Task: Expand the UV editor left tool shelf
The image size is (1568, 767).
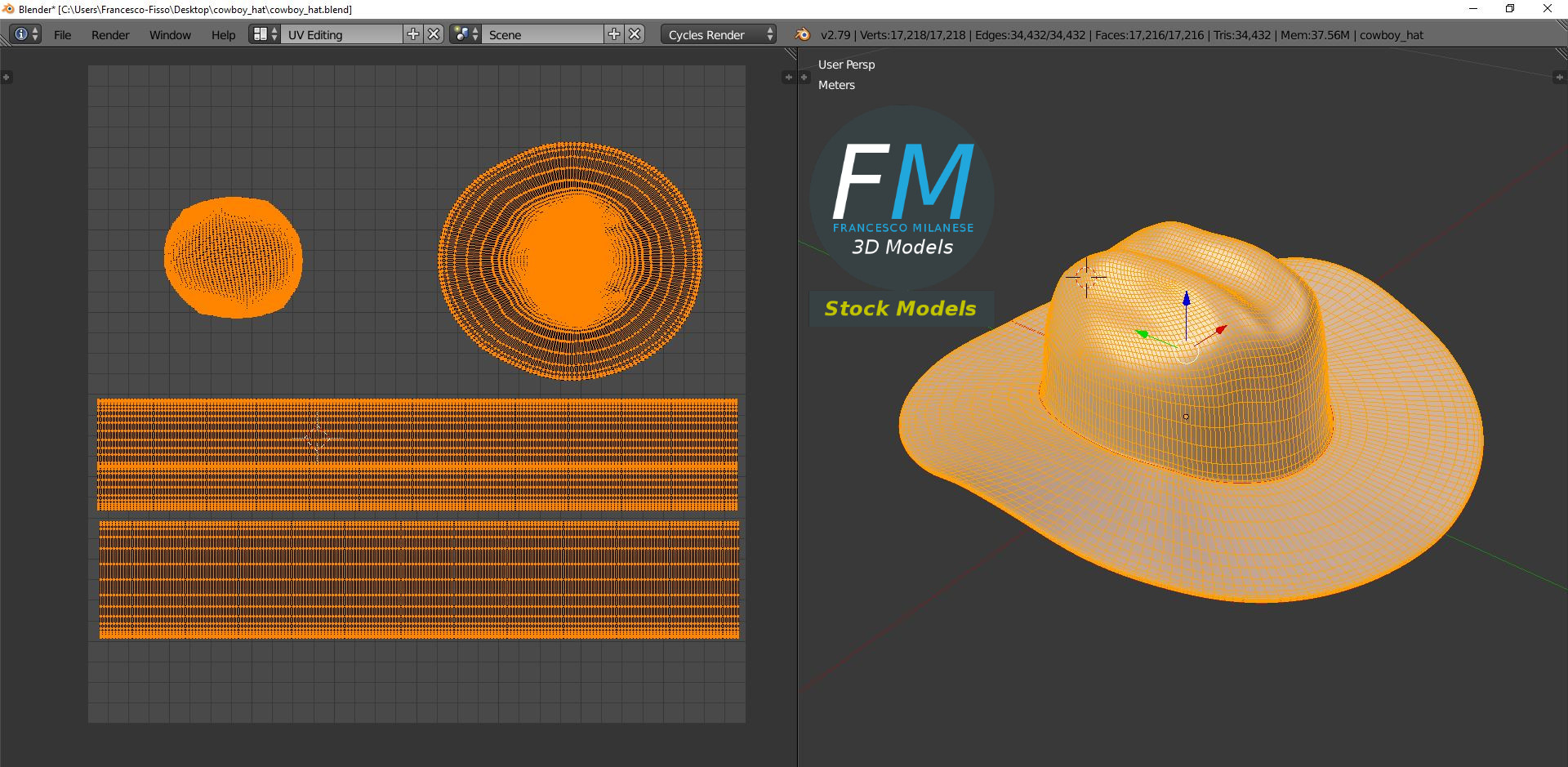Action: pos(7,78)
